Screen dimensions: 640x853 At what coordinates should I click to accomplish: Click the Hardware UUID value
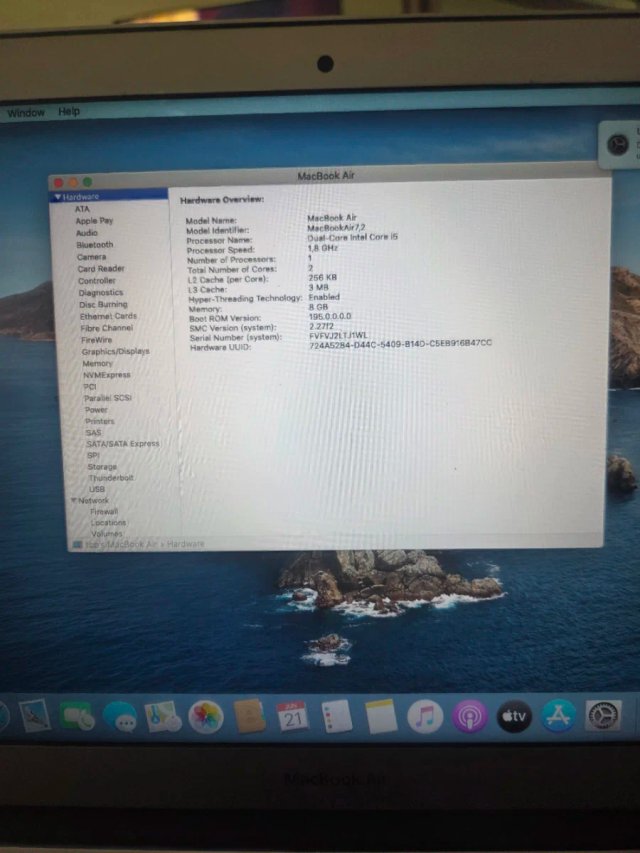pos(401,345)
